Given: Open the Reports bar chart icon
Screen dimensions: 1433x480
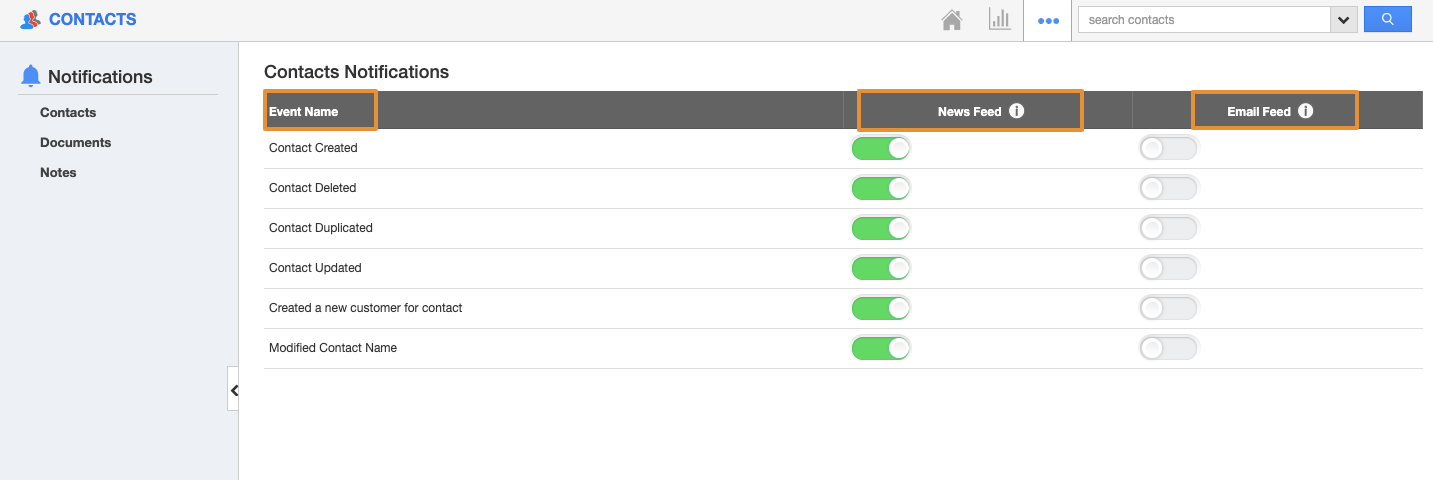Looking at the screenshot, I should pyautogui.click(x=999, y=20).
